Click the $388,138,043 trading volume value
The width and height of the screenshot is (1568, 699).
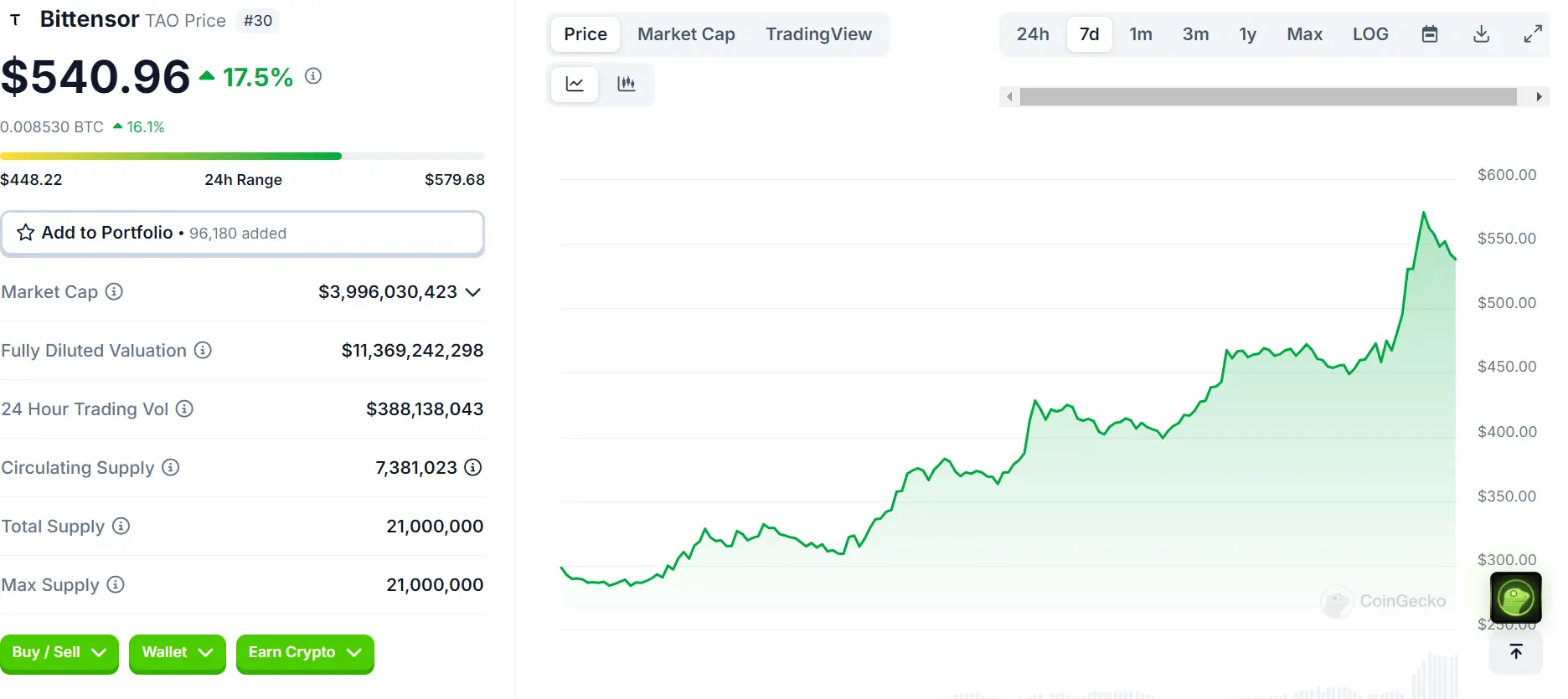425,409
